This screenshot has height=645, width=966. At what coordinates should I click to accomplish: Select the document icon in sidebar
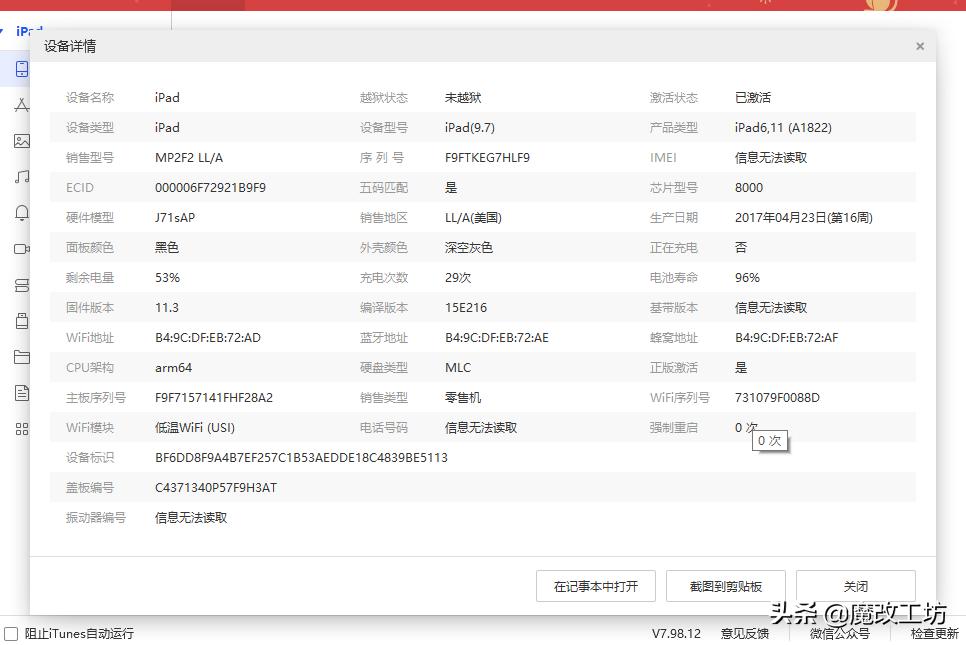22,393
